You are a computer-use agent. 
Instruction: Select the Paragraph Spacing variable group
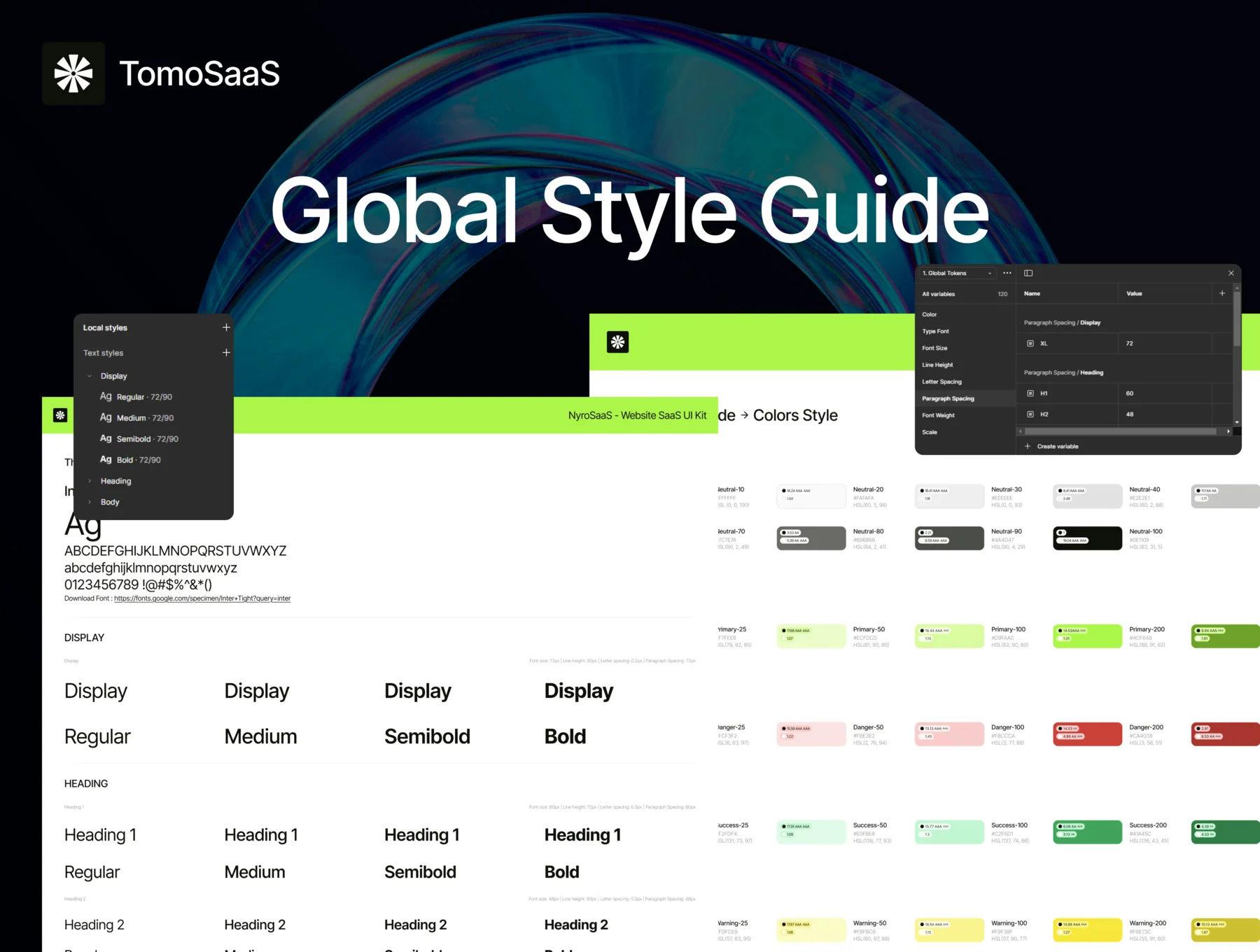[x=965, y=398]
